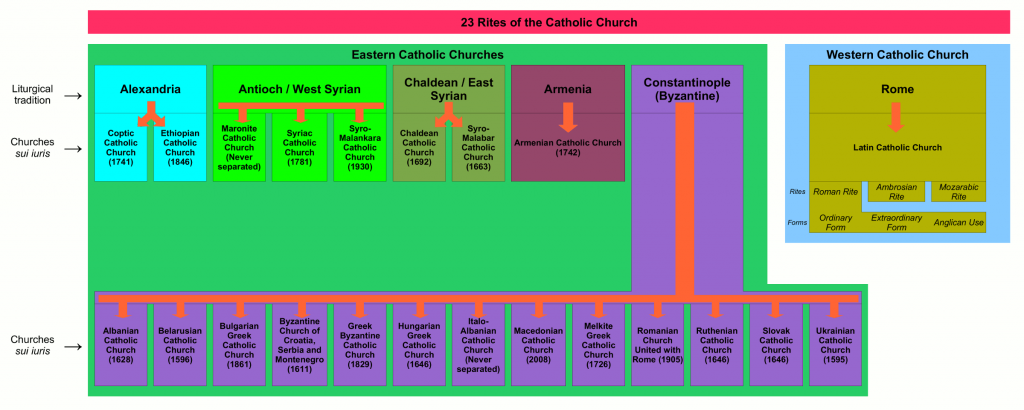Select Ruthenian Catholic Church (1646) box
Screen dimensions: 1024x410
coord(716,345)
